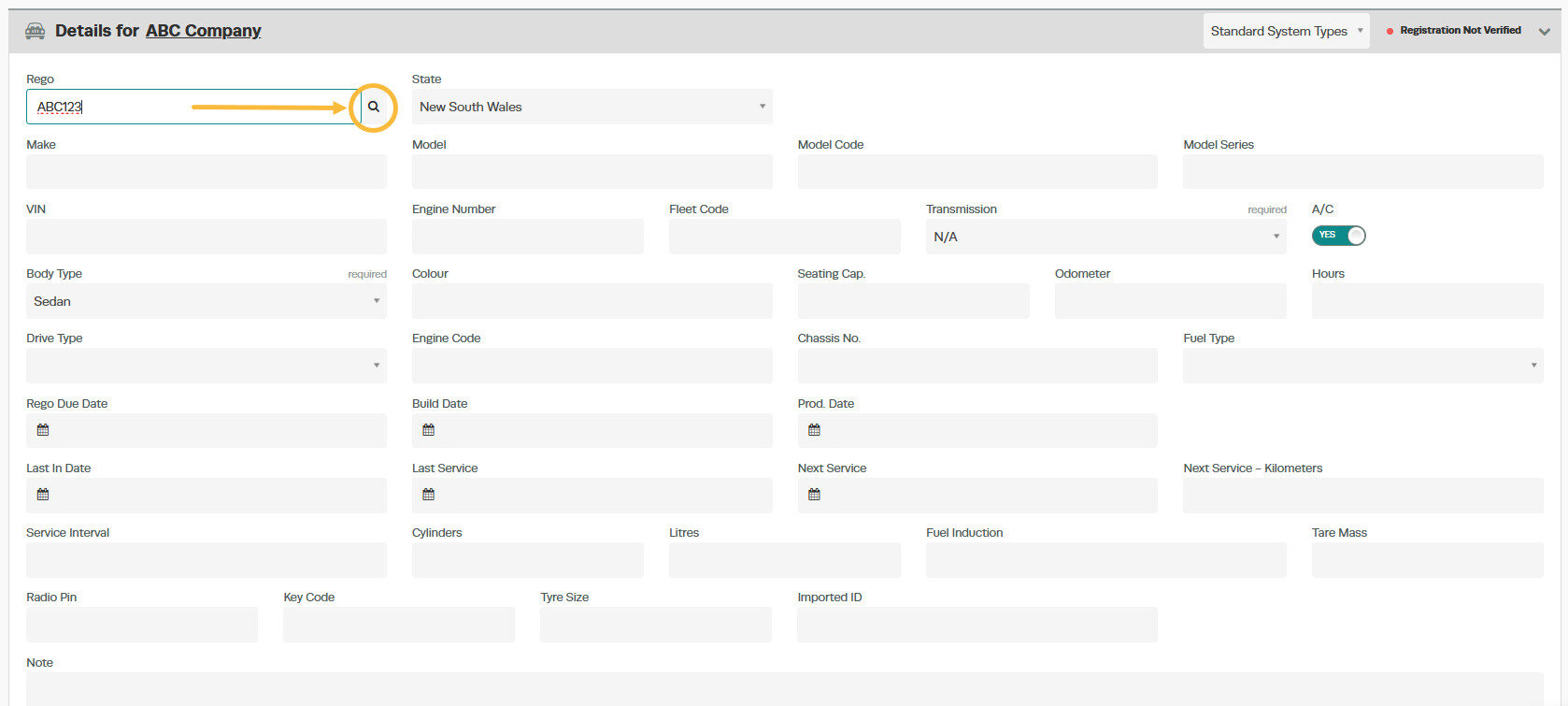1568x706 pixels.
Task: Open the Body Type dropdown showing Sedan
Action: pos(207,301)
